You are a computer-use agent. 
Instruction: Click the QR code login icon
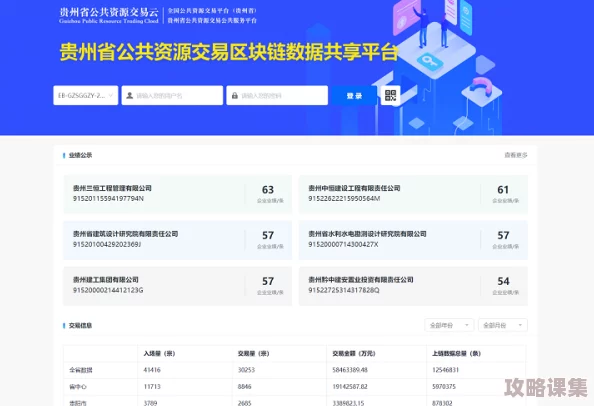point(390,95)
